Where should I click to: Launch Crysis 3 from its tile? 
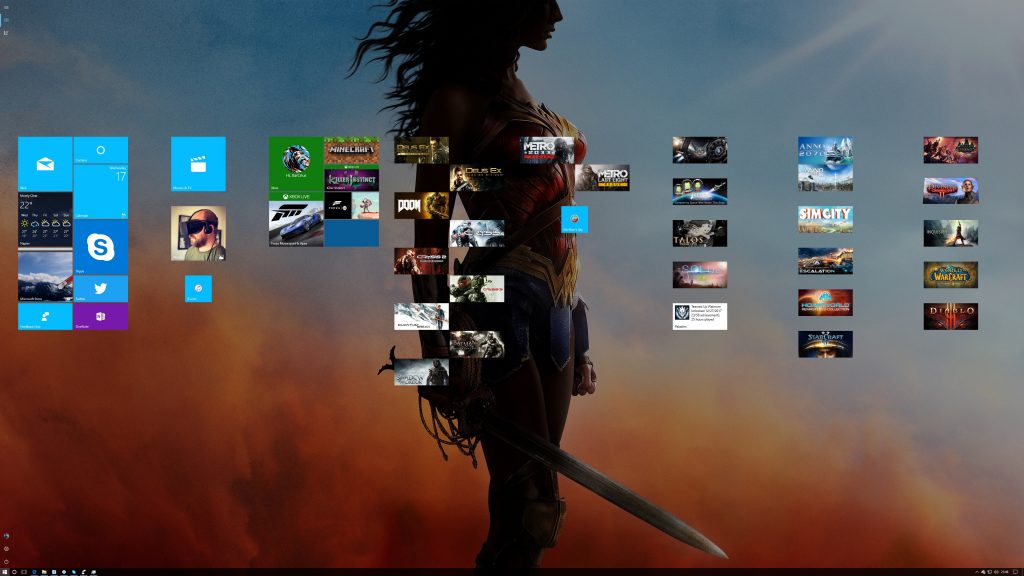[x=477, y=289]
